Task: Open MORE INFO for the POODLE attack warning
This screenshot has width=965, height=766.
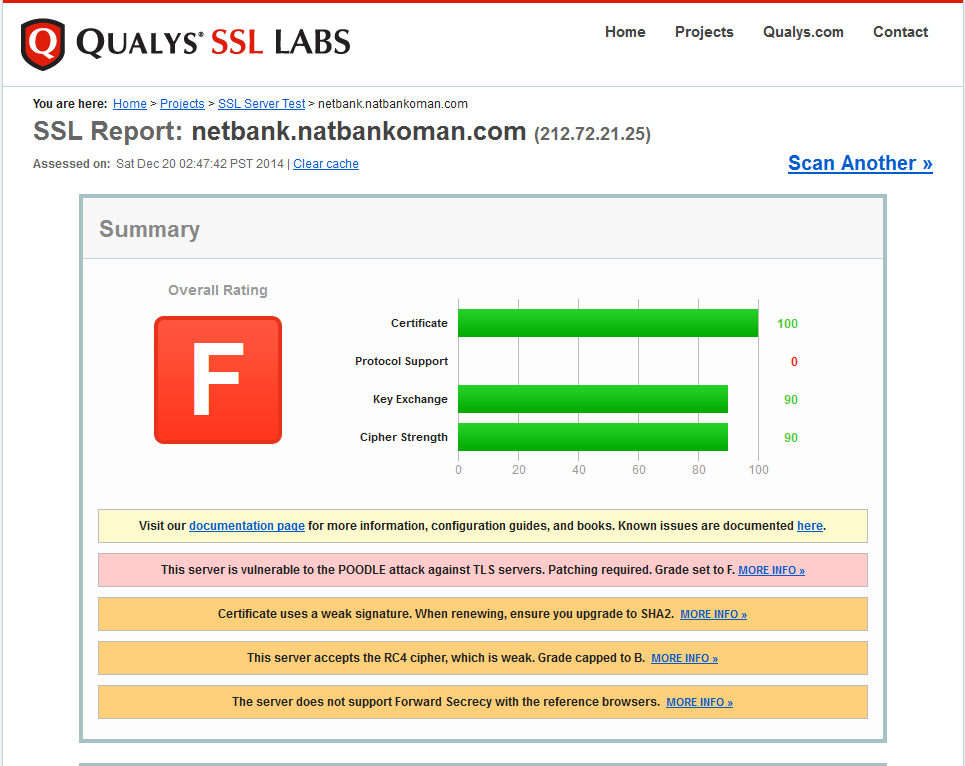Action: [771, 570]
